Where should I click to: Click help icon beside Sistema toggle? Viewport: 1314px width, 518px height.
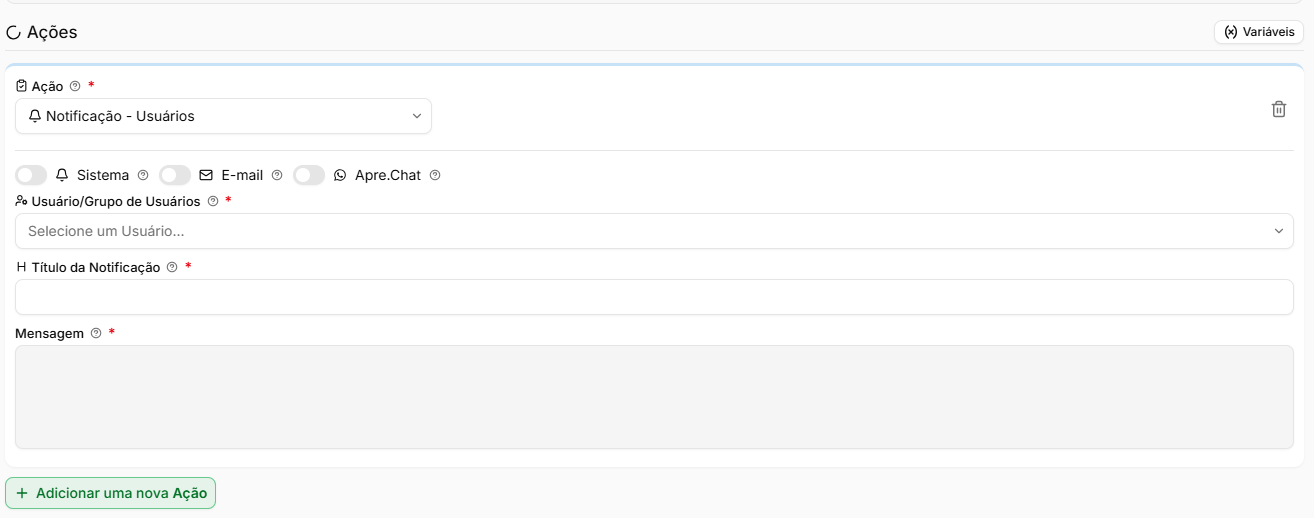tap(143, 175)
